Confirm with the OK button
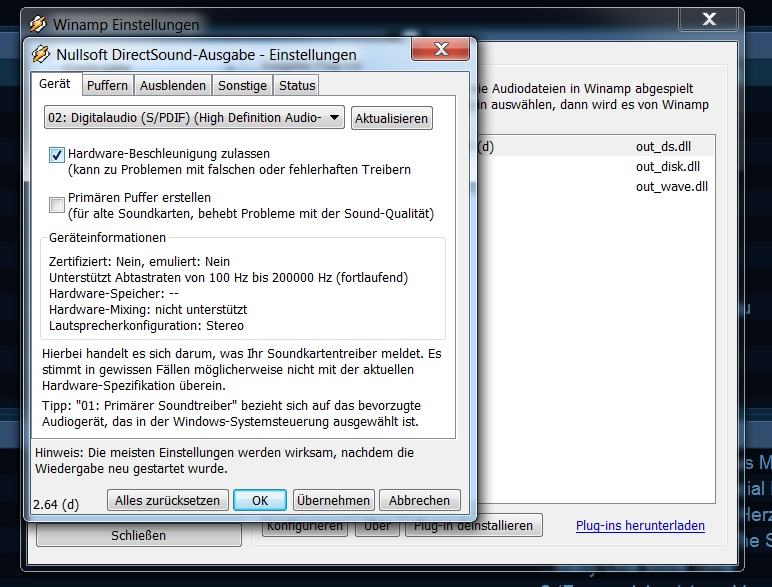Screen dimensions: 772x587 pyautogui.click(x=260, y=500)
